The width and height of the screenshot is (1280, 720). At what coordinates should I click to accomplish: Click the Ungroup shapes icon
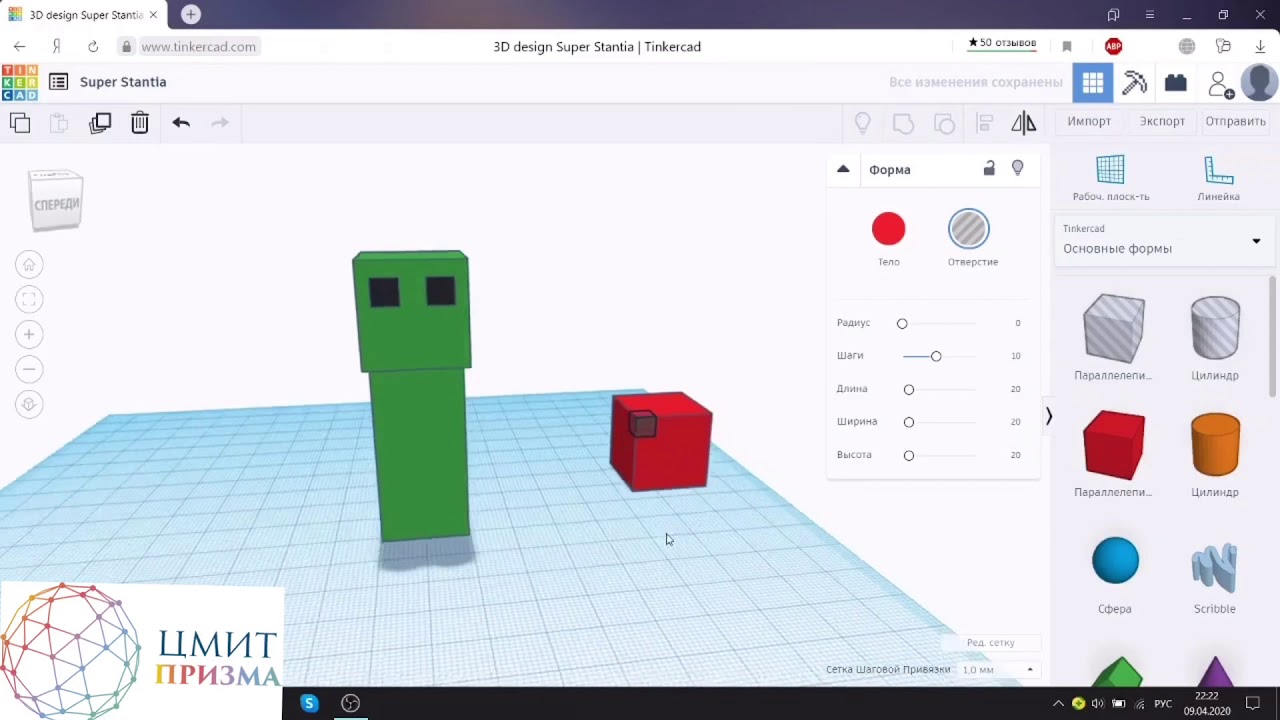944,122
